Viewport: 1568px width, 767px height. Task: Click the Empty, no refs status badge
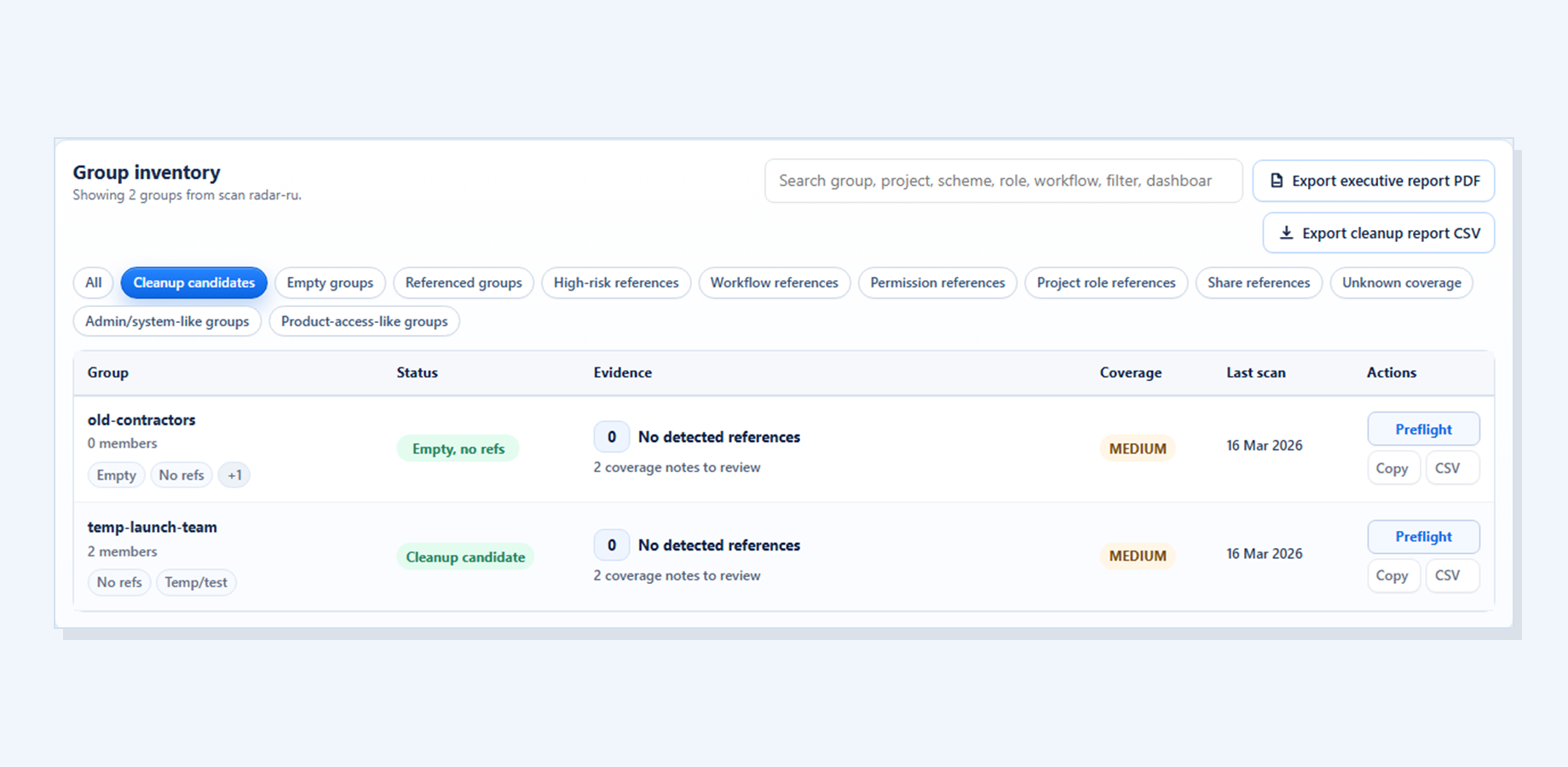(x=458, y=447)
